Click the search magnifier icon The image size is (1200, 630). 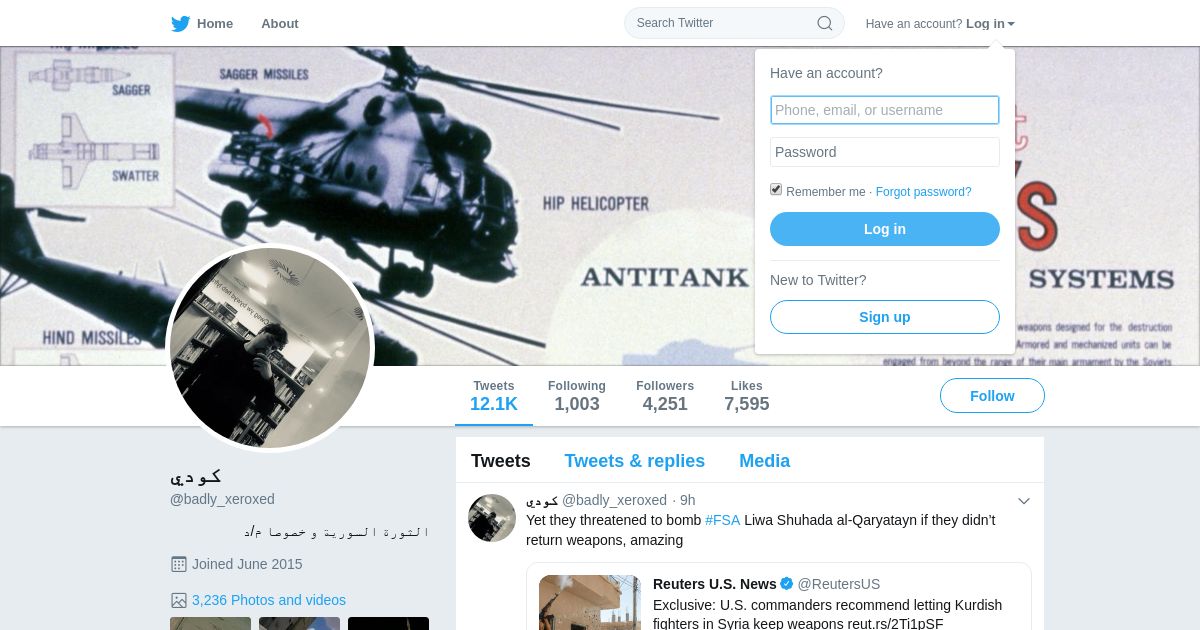point(825,23)
